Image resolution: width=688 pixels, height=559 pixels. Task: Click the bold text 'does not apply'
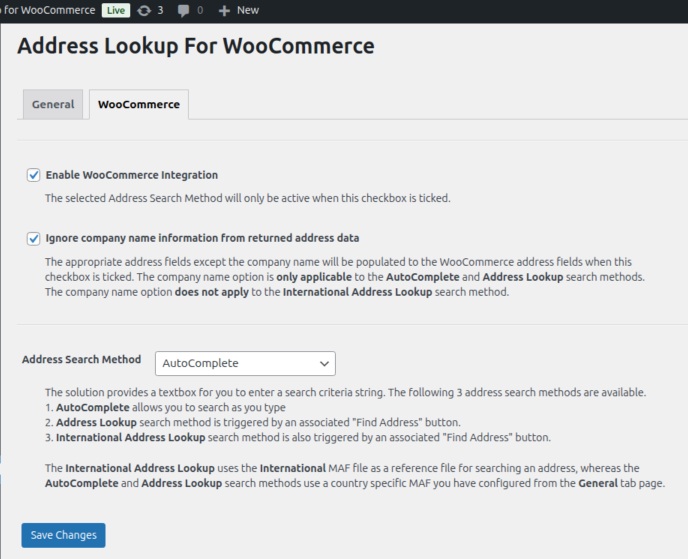click(x=211, y=292)
